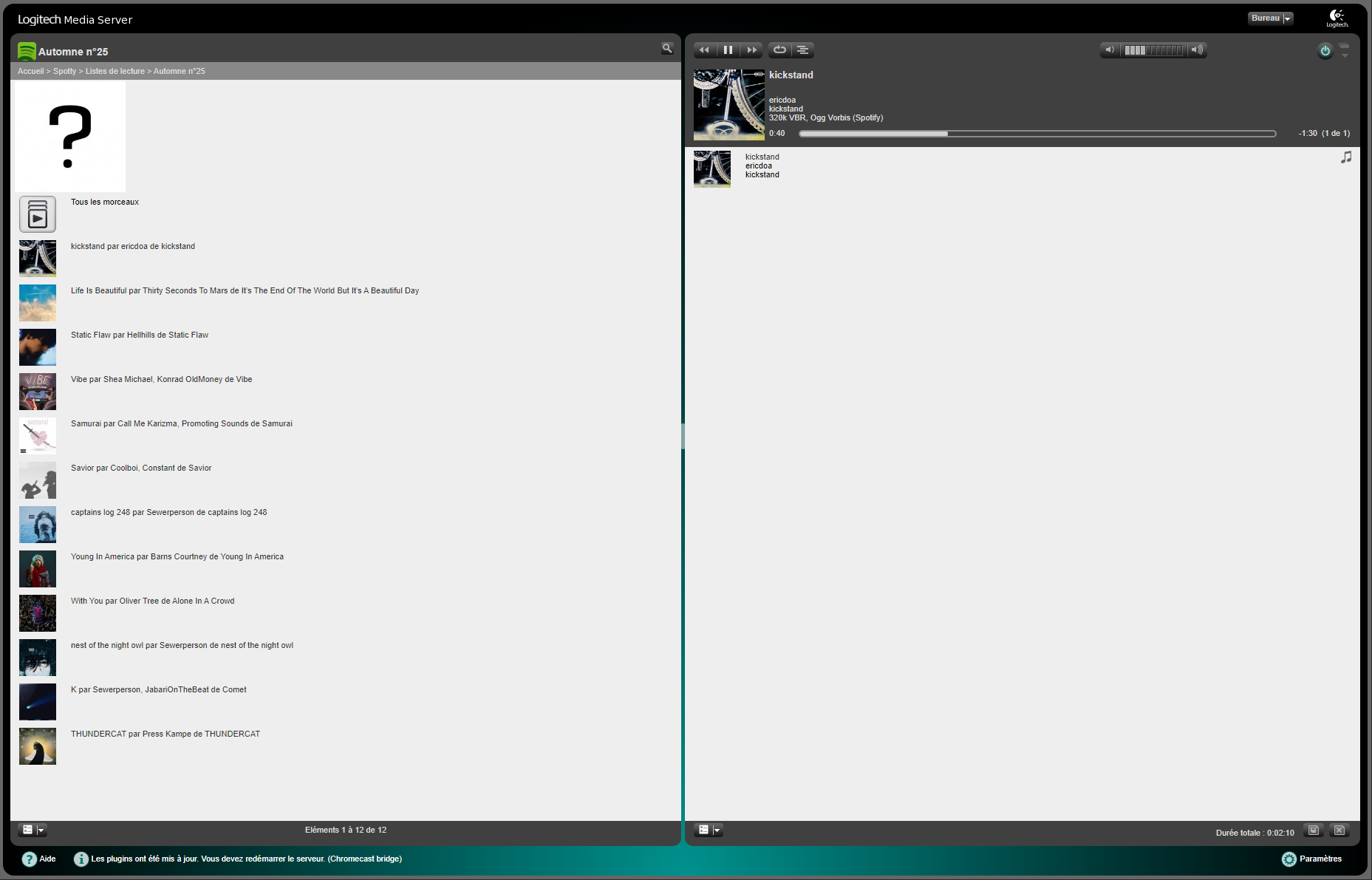Open Paramètres settings

pos(1312,859)
